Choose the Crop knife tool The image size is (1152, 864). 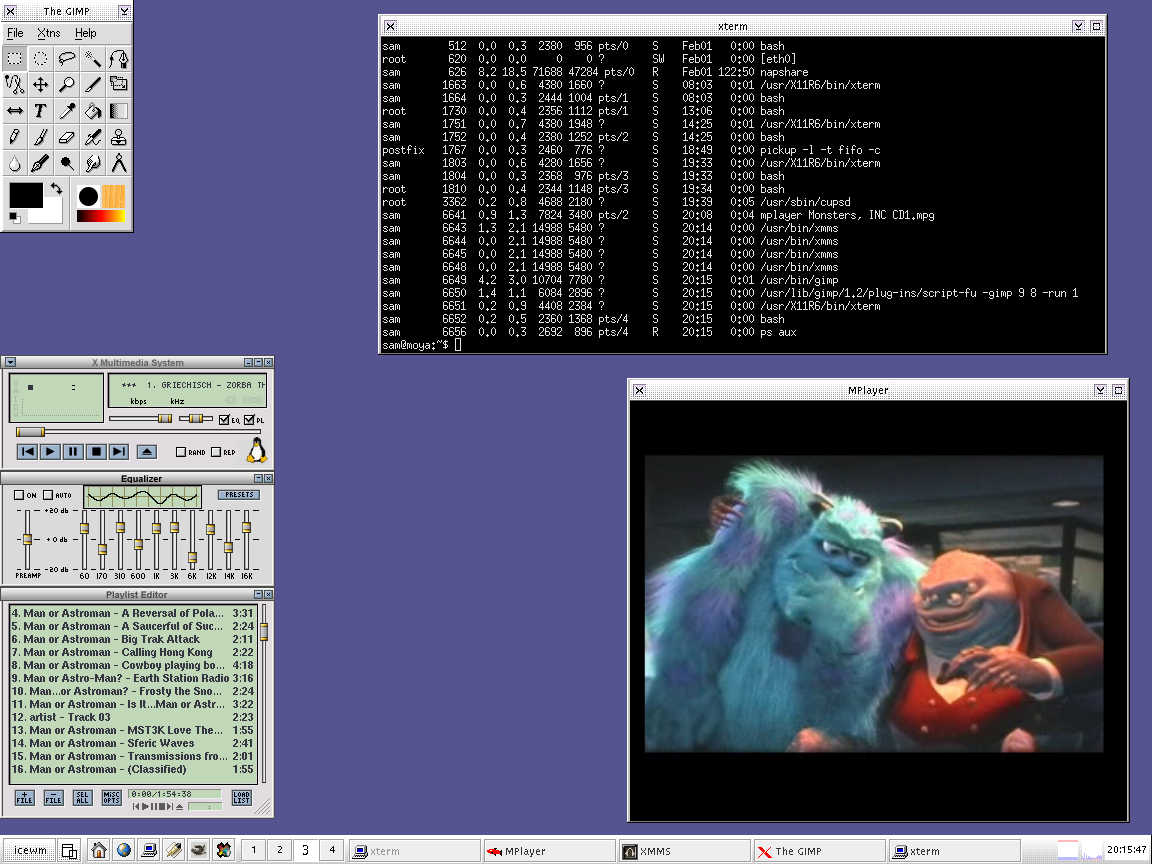click(x=93, y=84)
